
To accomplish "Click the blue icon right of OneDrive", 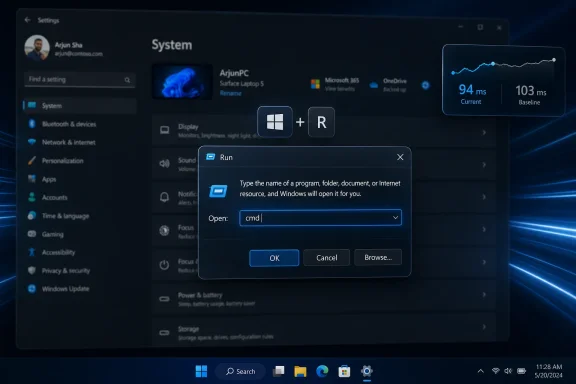I will [x=425, y=85].
